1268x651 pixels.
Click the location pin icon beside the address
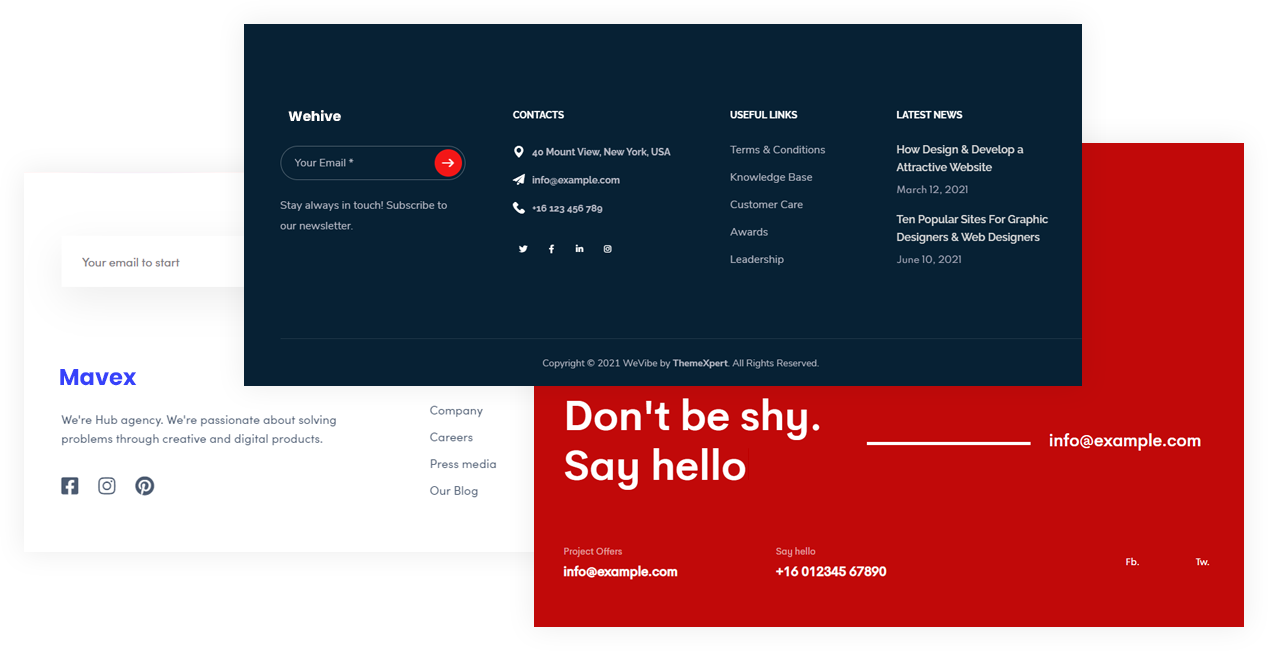point(518,152)
